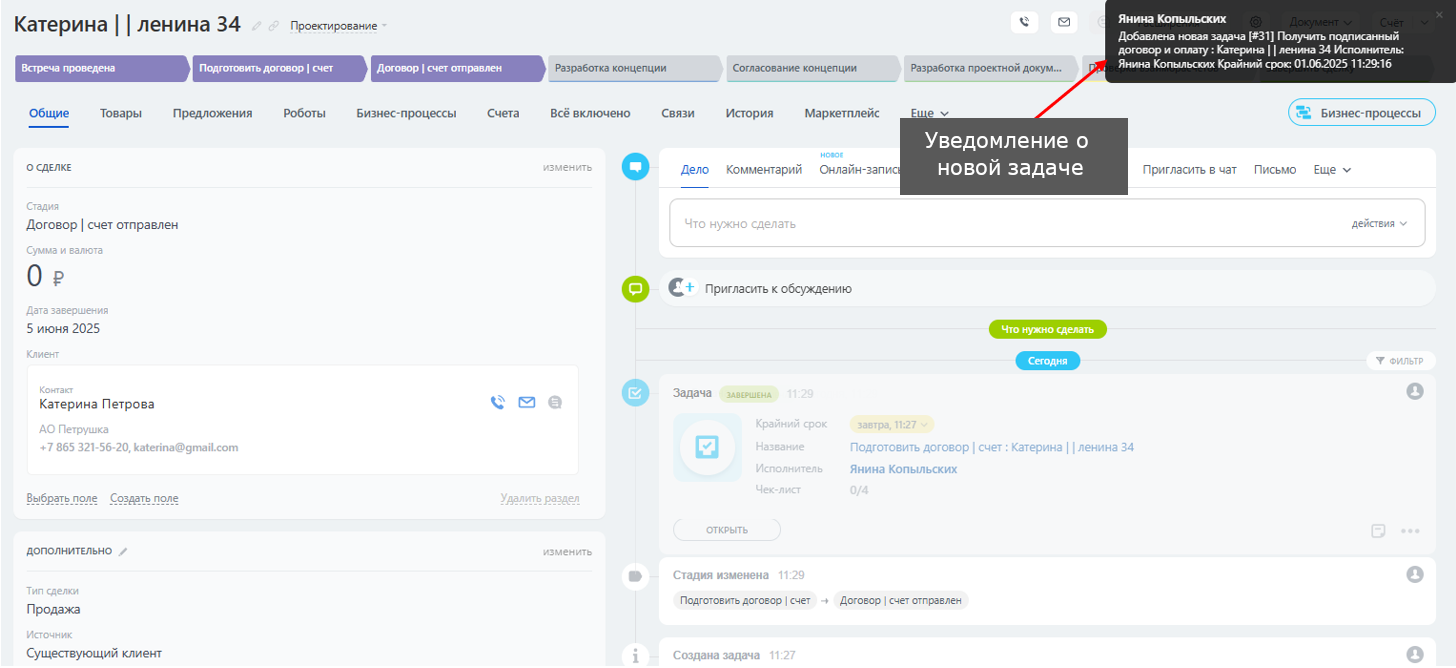
Task: Call Катерина Петрова from contact card
Action: pos(498,403)
